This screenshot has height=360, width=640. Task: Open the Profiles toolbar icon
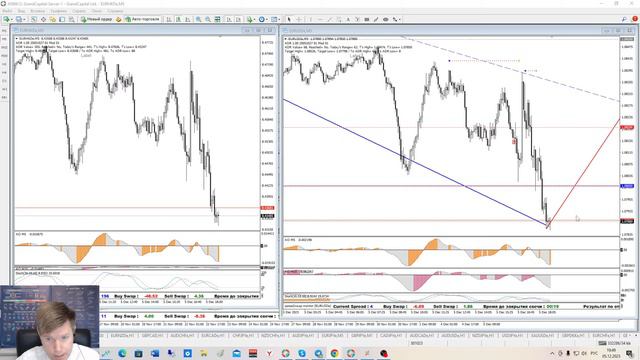(x=19, y=19)
